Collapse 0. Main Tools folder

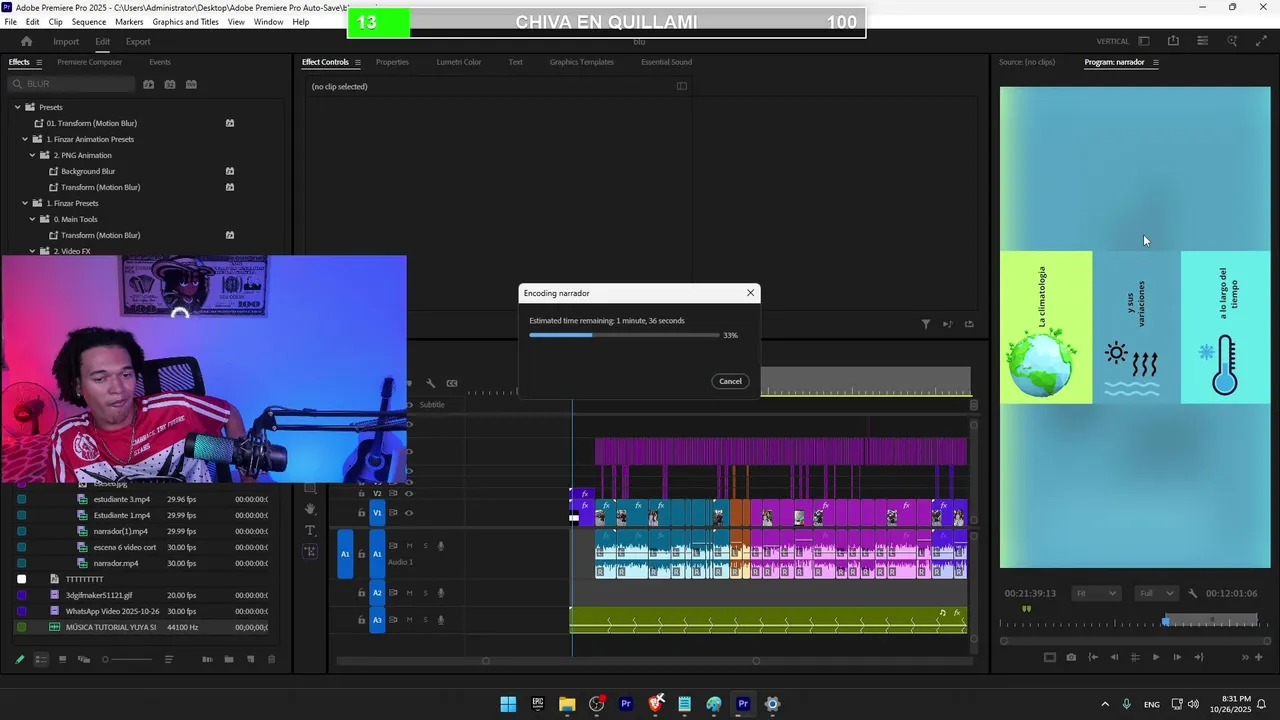32,219
